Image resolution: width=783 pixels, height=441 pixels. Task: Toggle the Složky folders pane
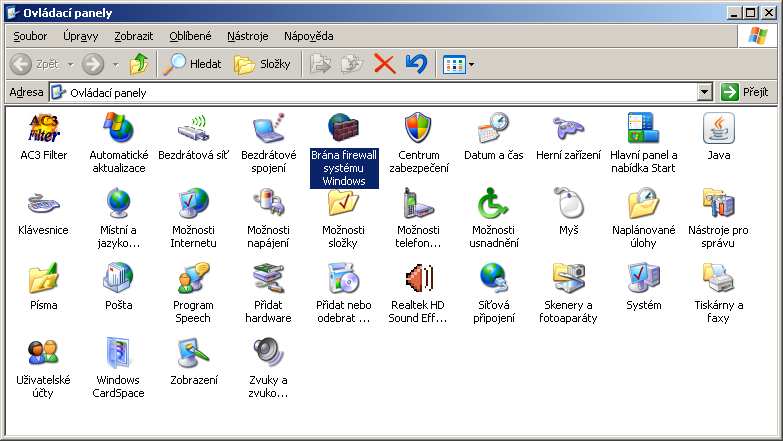[263, 64]
